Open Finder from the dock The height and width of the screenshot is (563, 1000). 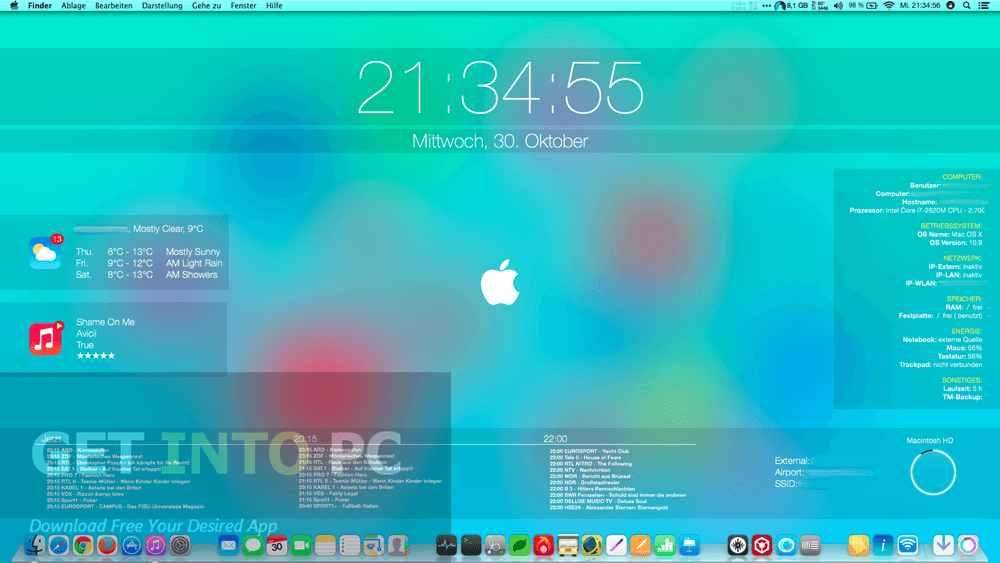(x=34, y=545)
